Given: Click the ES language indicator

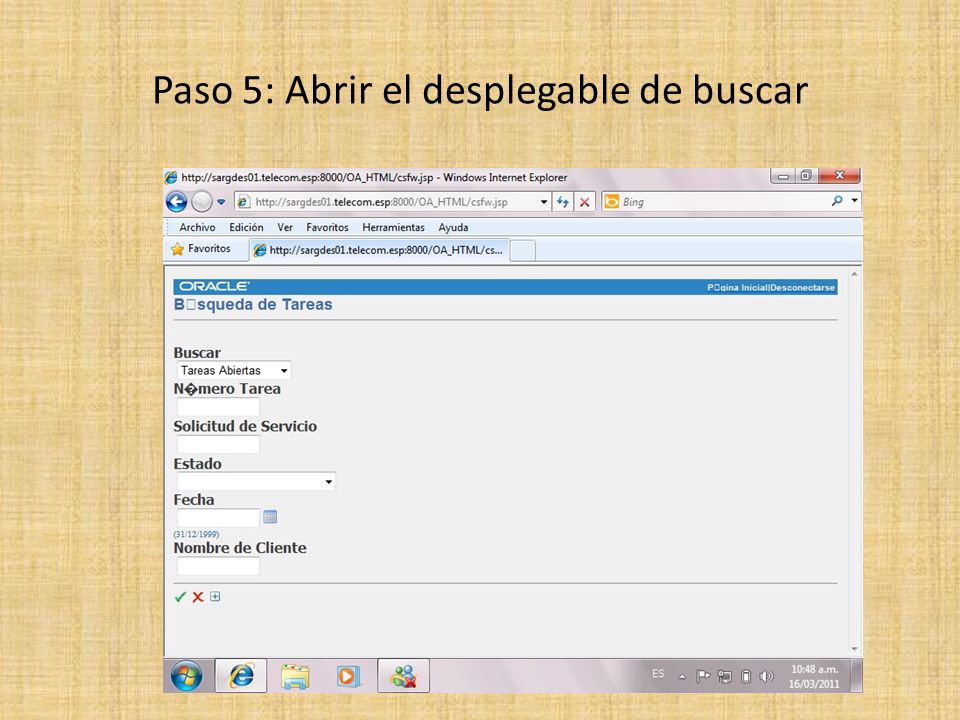Looking at the screenshot, I should click(x=658, y=673).
